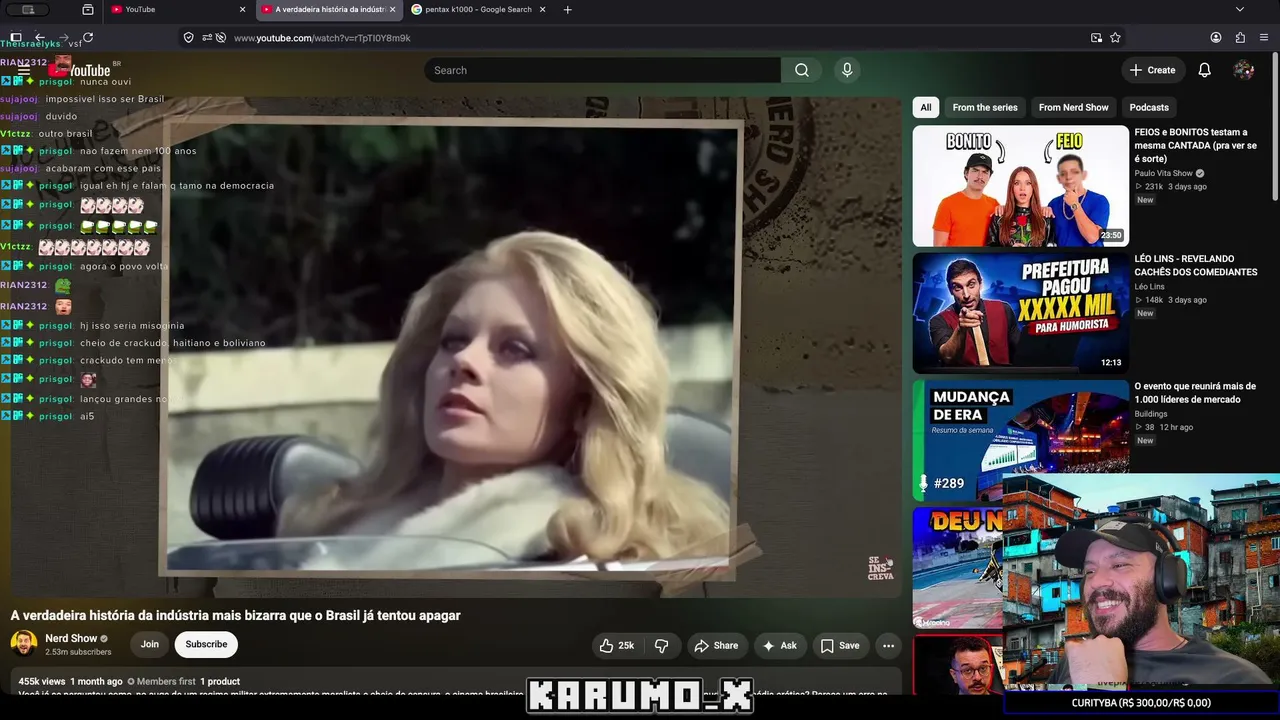Viewport: 1280px width, 720px height.
Task: Open YouTube notifications bell
Action: [1205, 70]
